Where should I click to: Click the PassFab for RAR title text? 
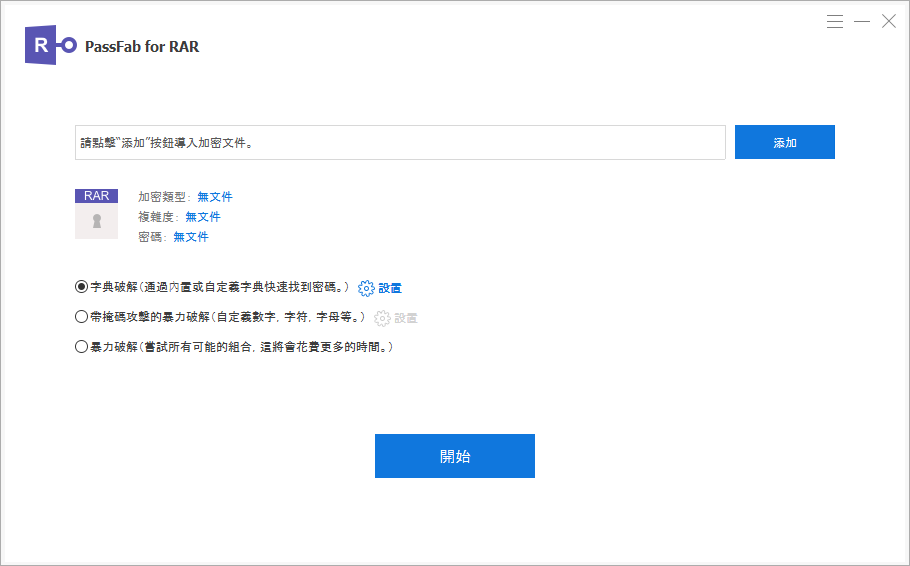coord(142,46)
